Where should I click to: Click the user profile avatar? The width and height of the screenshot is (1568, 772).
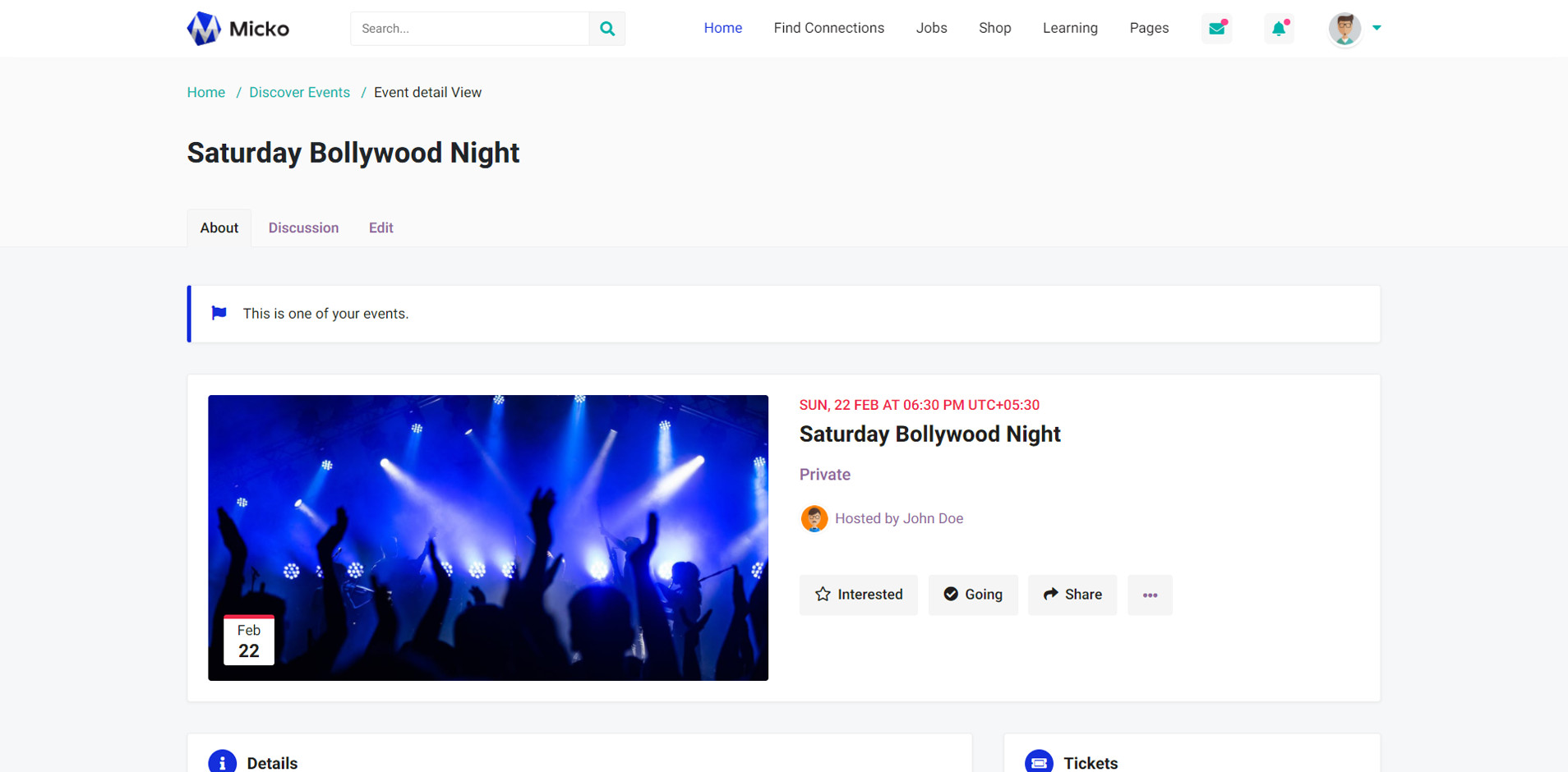pyautogui.click(x=1344, y=29)
